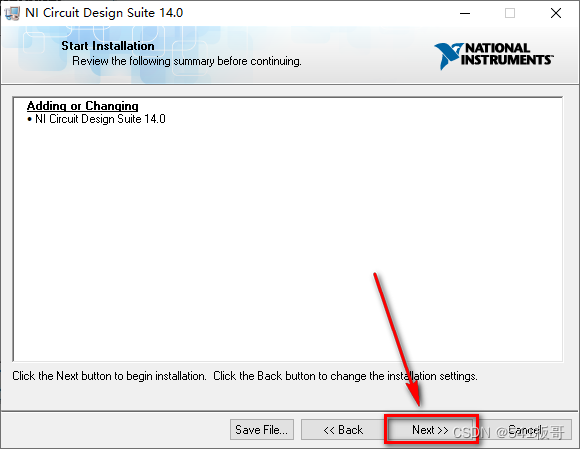Close the NI Circuit Design Suite installer
Viewport: 580px width, 449px height.
(556, 13)
